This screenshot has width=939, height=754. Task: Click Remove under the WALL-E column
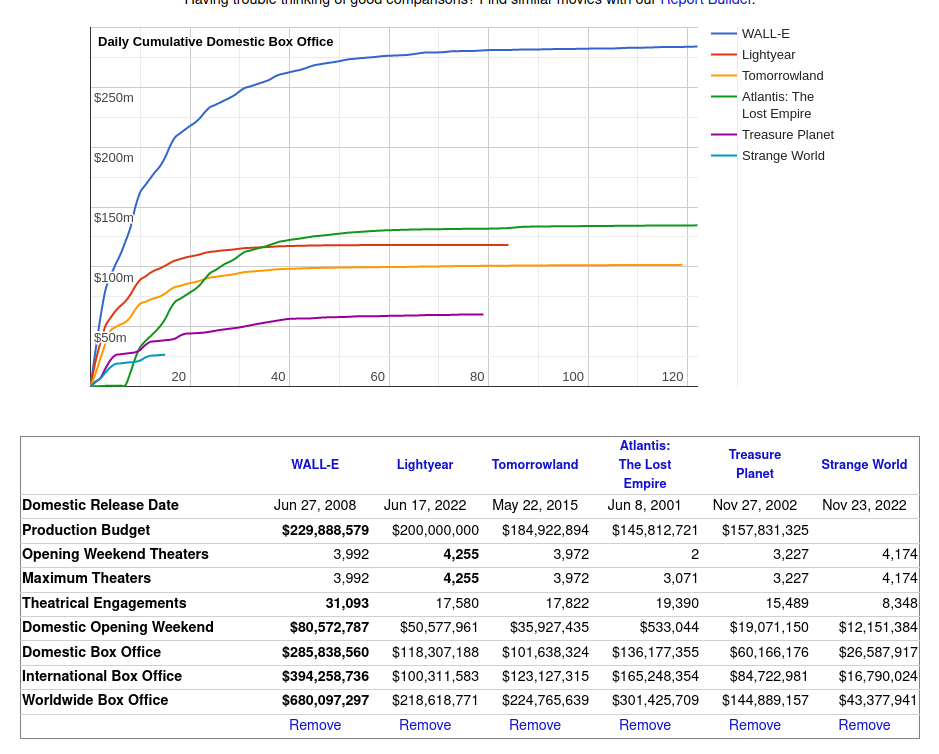pos(315,725)
